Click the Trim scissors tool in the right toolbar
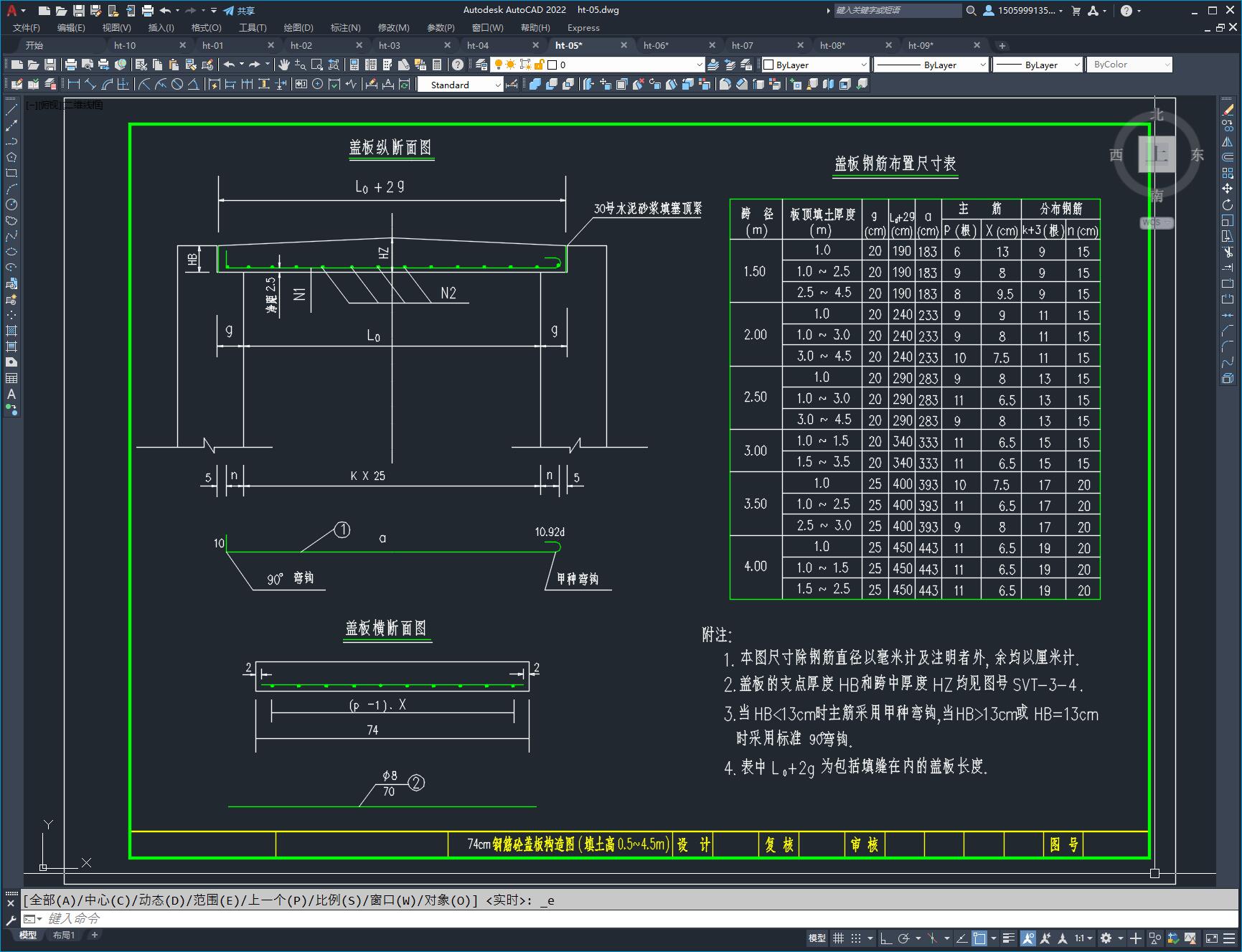The image size is (1242, 952). 1228,252
